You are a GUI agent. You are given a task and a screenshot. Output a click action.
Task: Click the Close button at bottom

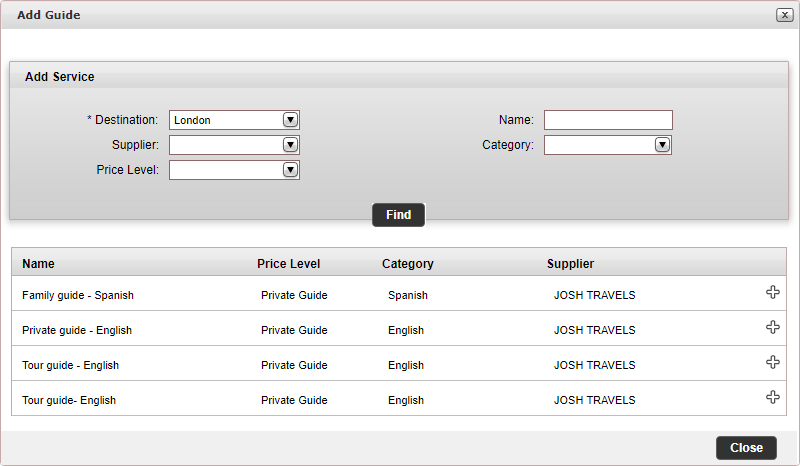click(x=746, y=448)
